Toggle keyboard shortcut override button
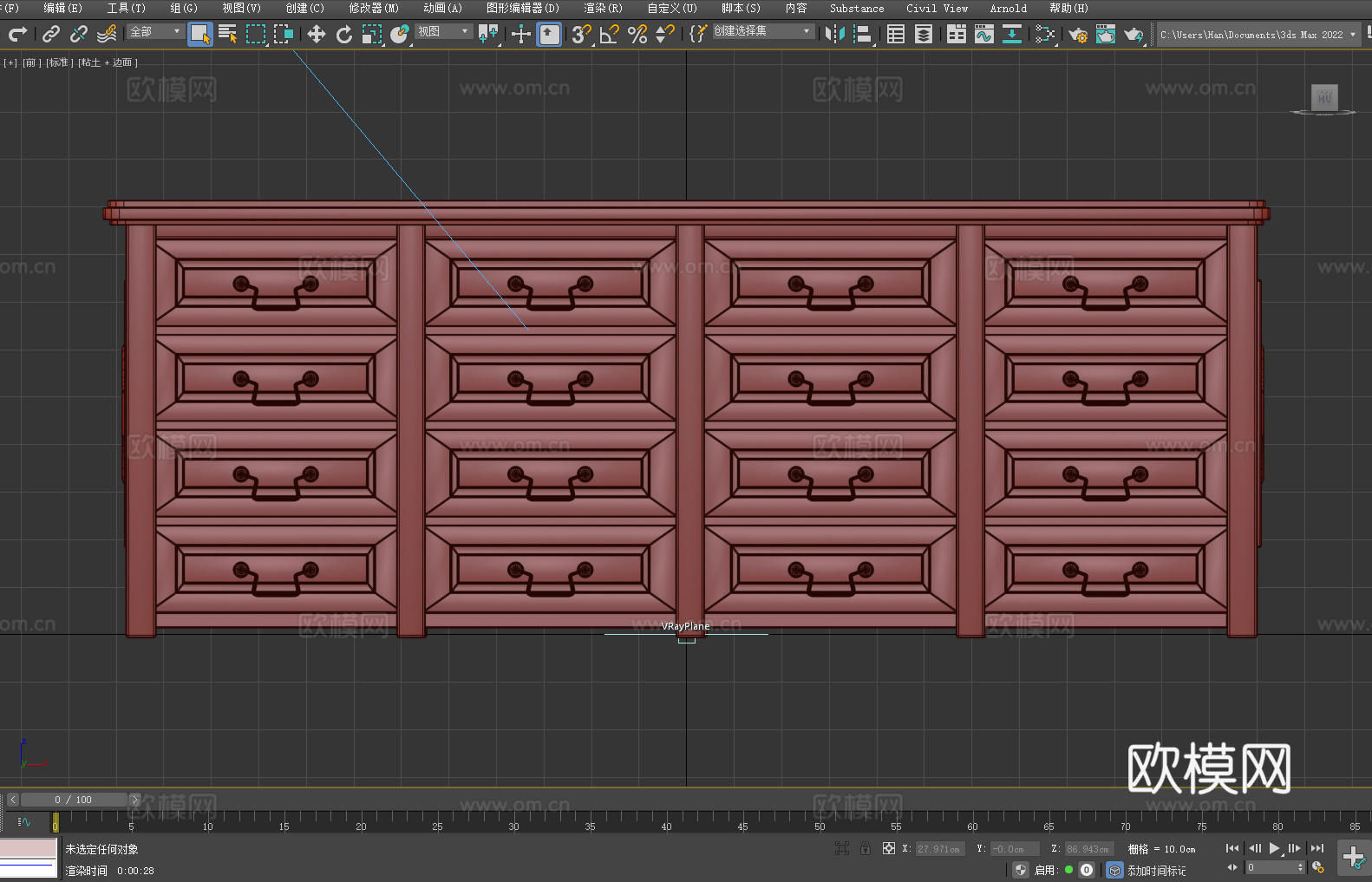The height and width of the screenshot is (882, 1372). (549, 34)
